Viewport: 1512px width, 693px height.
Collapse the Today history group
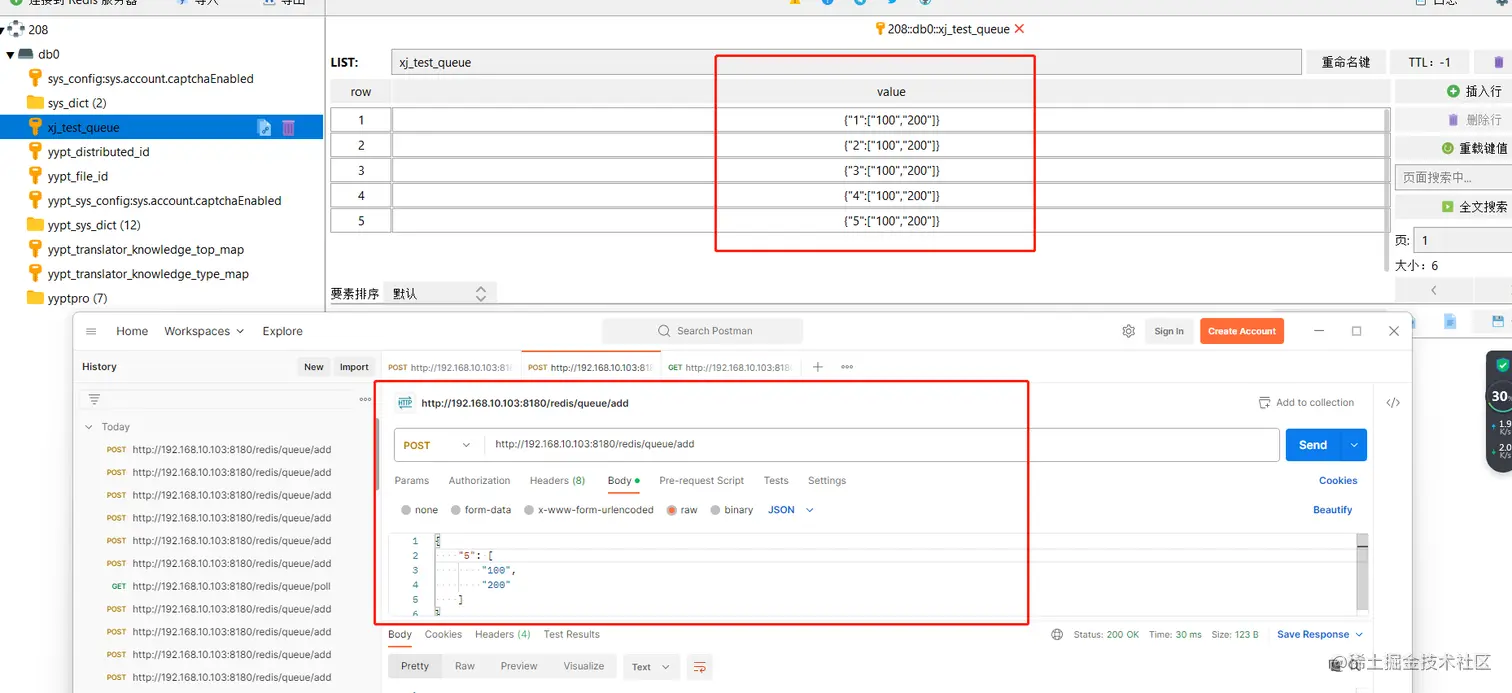pos(89,427)
